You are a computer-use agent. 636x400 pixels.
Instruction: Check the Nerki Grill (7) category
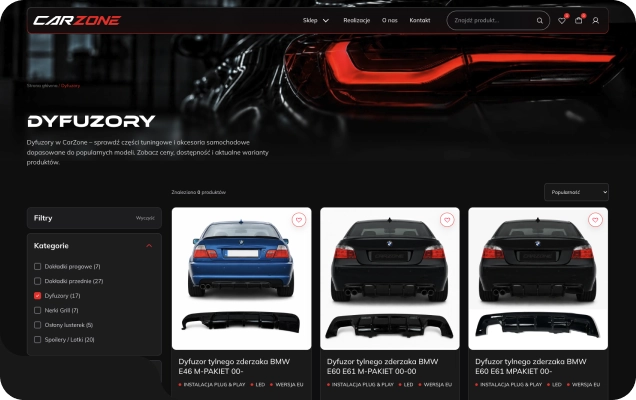pyautogui.click(x=37, y=310)
